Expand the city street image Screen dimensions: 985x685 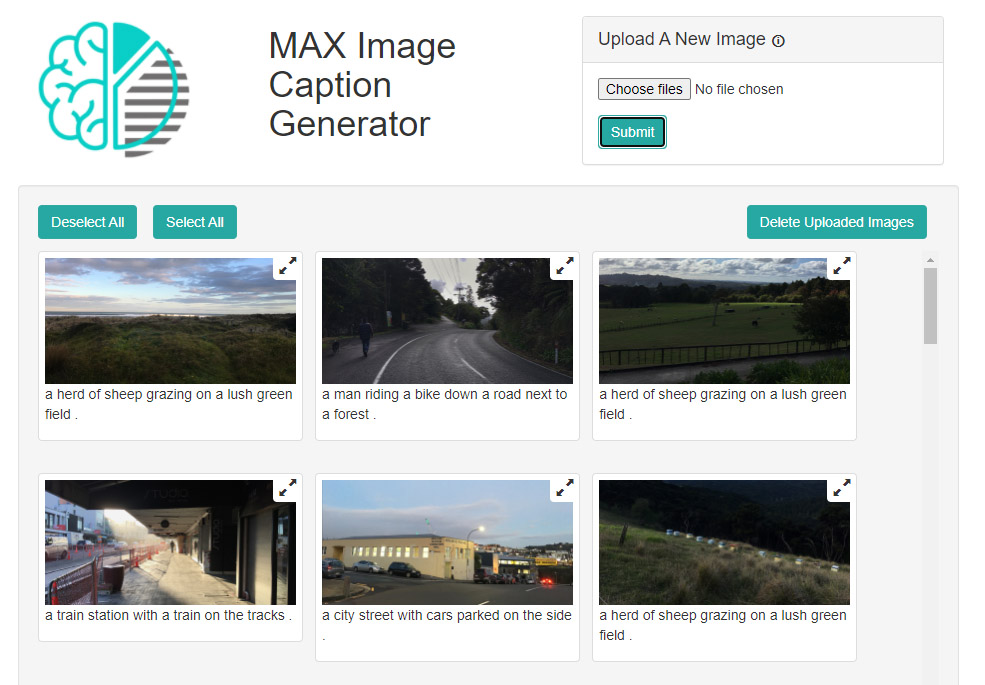(x=565, y=488)
